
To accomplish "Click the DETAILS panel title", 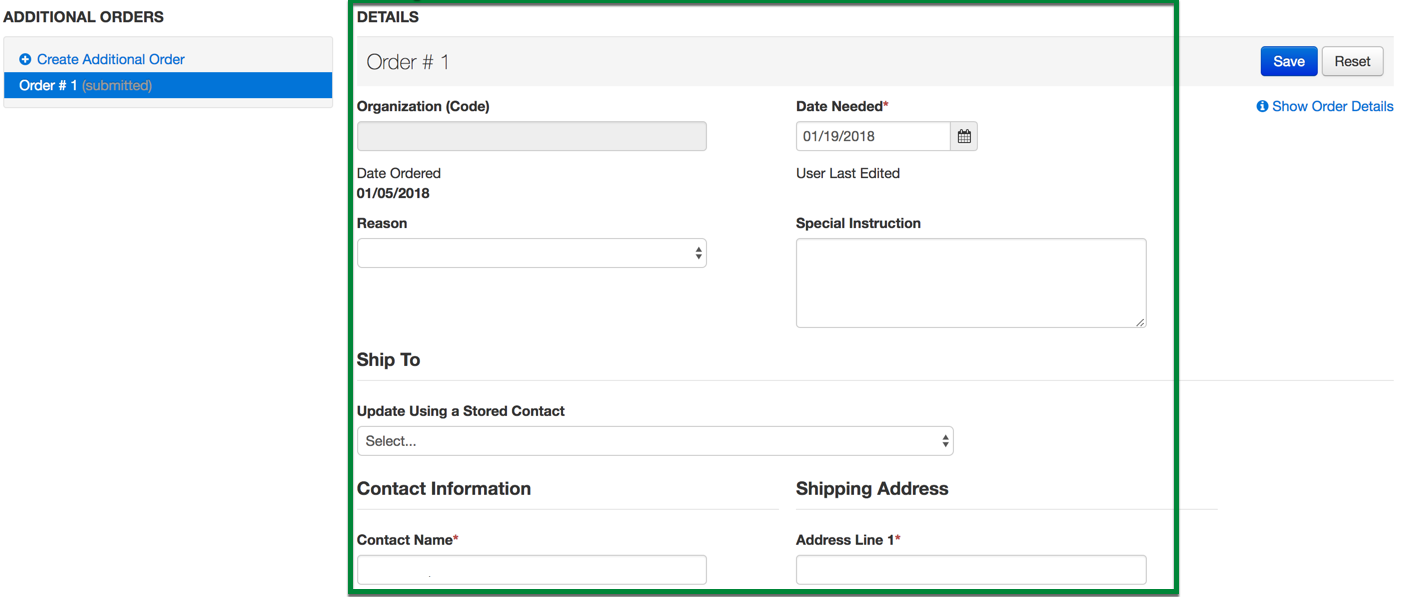I will click(x=388, y=17).
